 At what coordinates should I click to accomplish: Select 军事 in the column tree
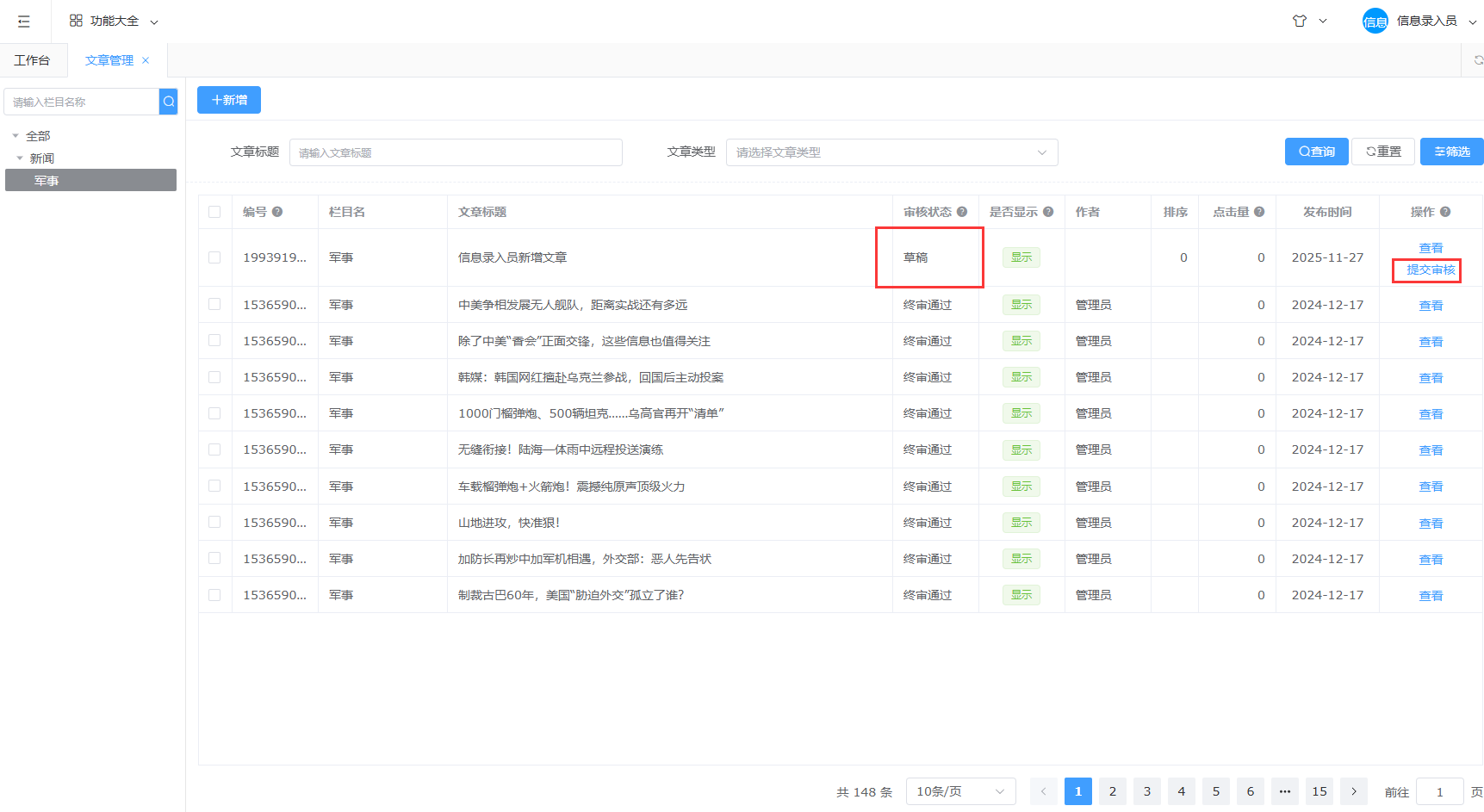(x=47, y=181)
